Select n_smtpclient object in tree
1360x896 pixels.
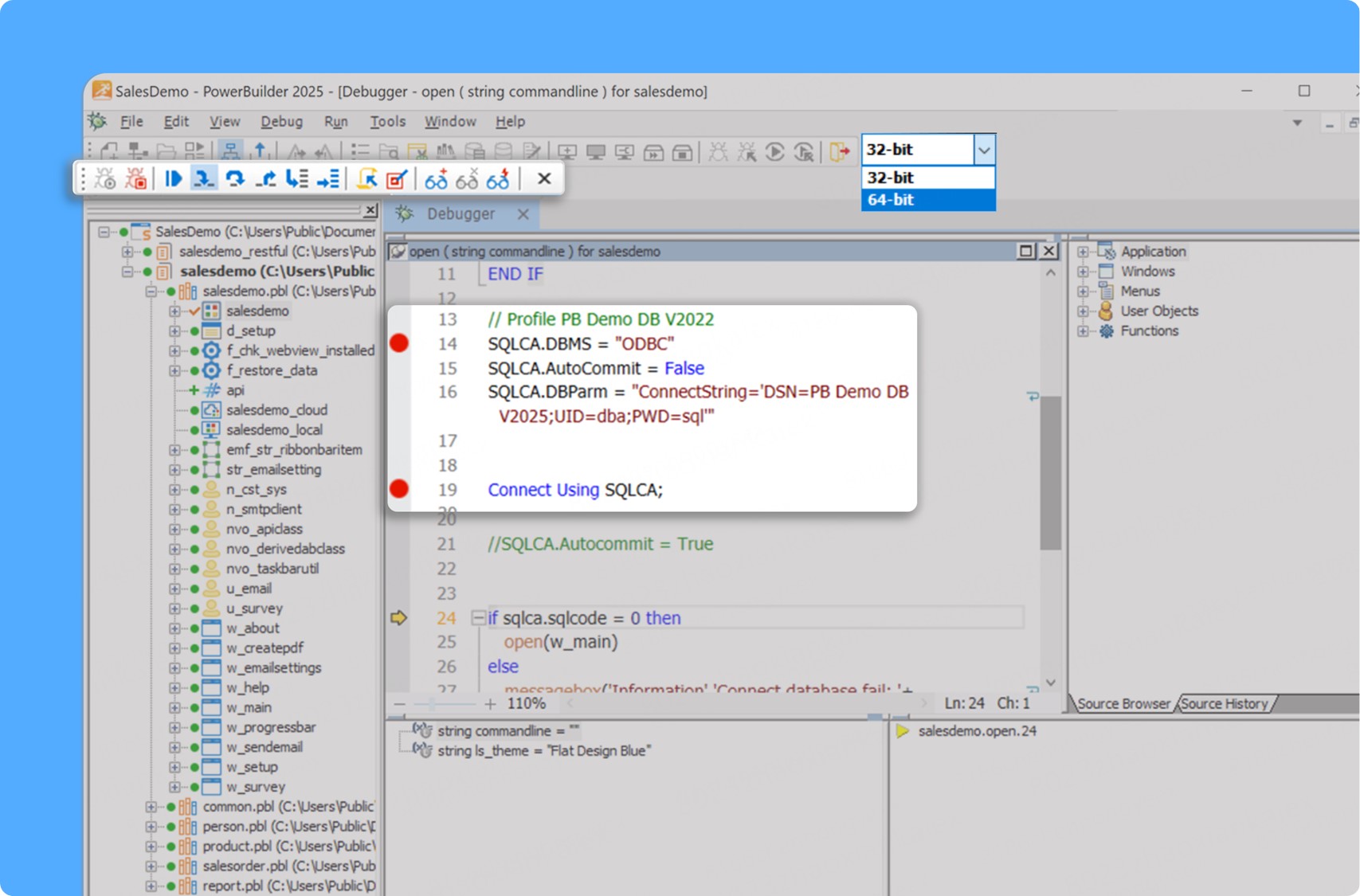(264, 509)
